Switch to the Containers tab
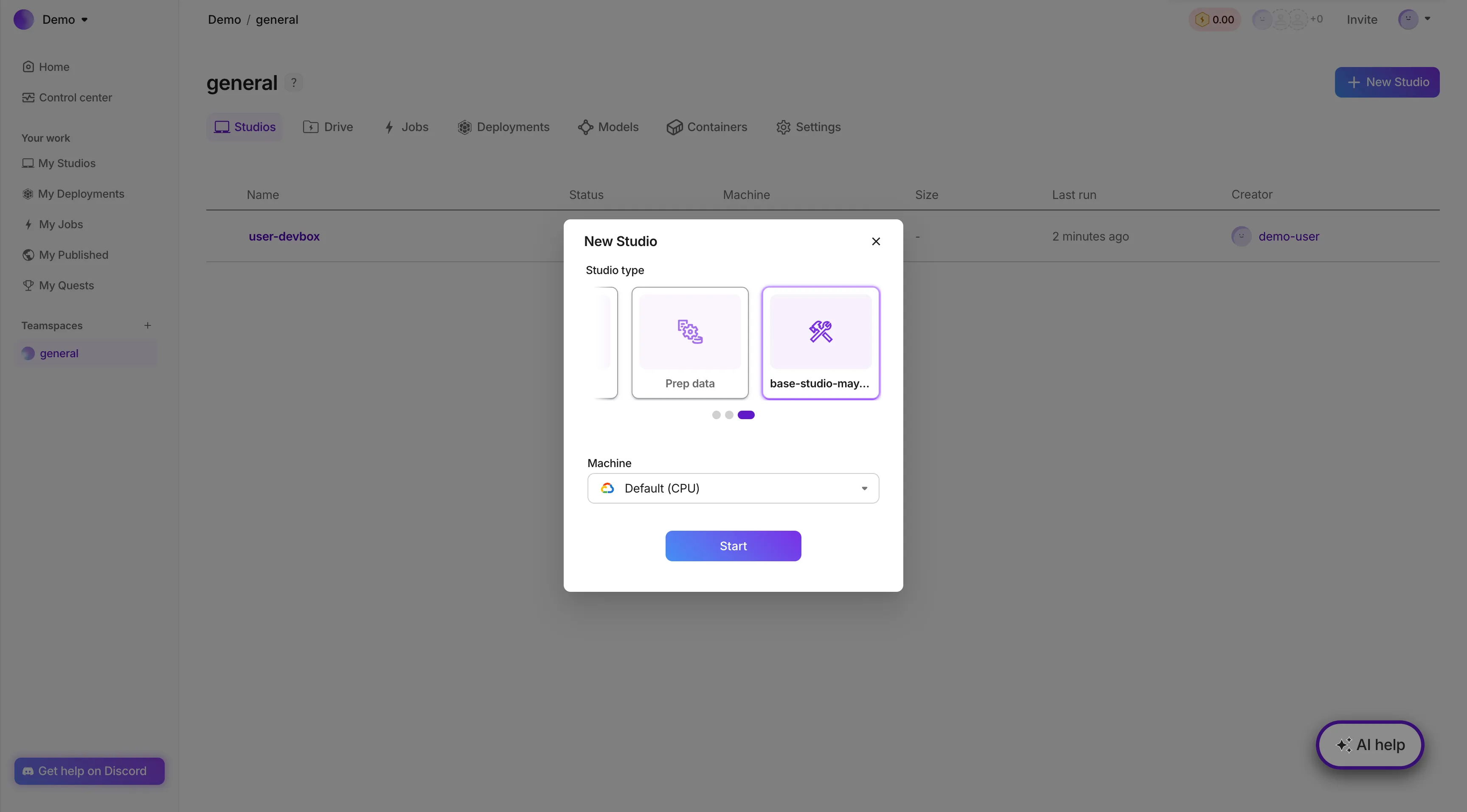 (707, 127)
